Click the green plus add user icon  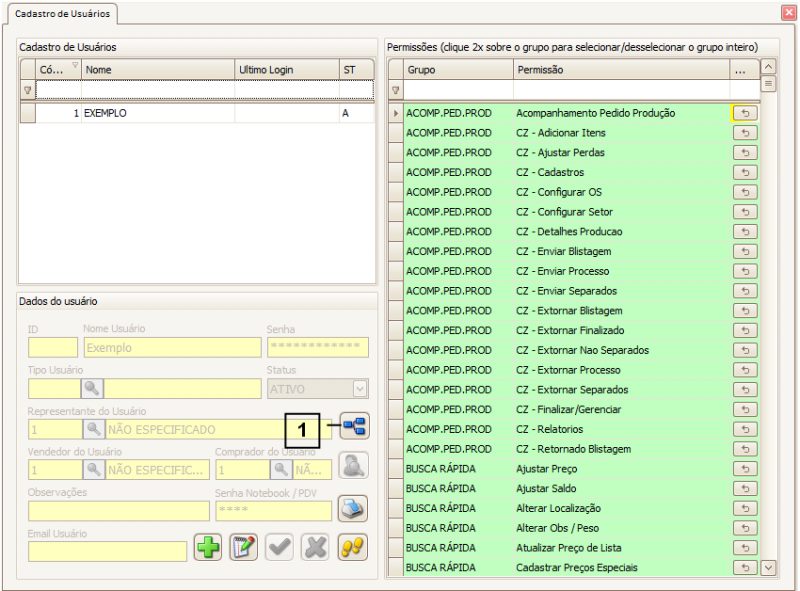207,548
